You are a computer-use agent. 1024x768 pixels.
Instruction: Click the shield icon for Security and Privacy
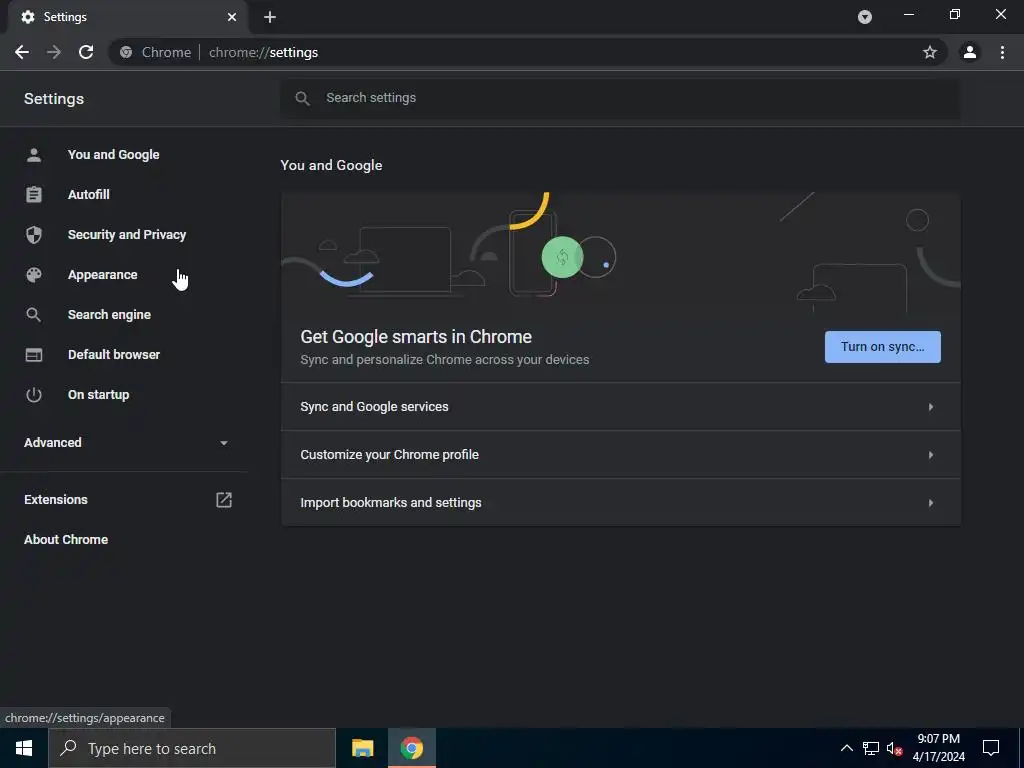coord(34,234)
